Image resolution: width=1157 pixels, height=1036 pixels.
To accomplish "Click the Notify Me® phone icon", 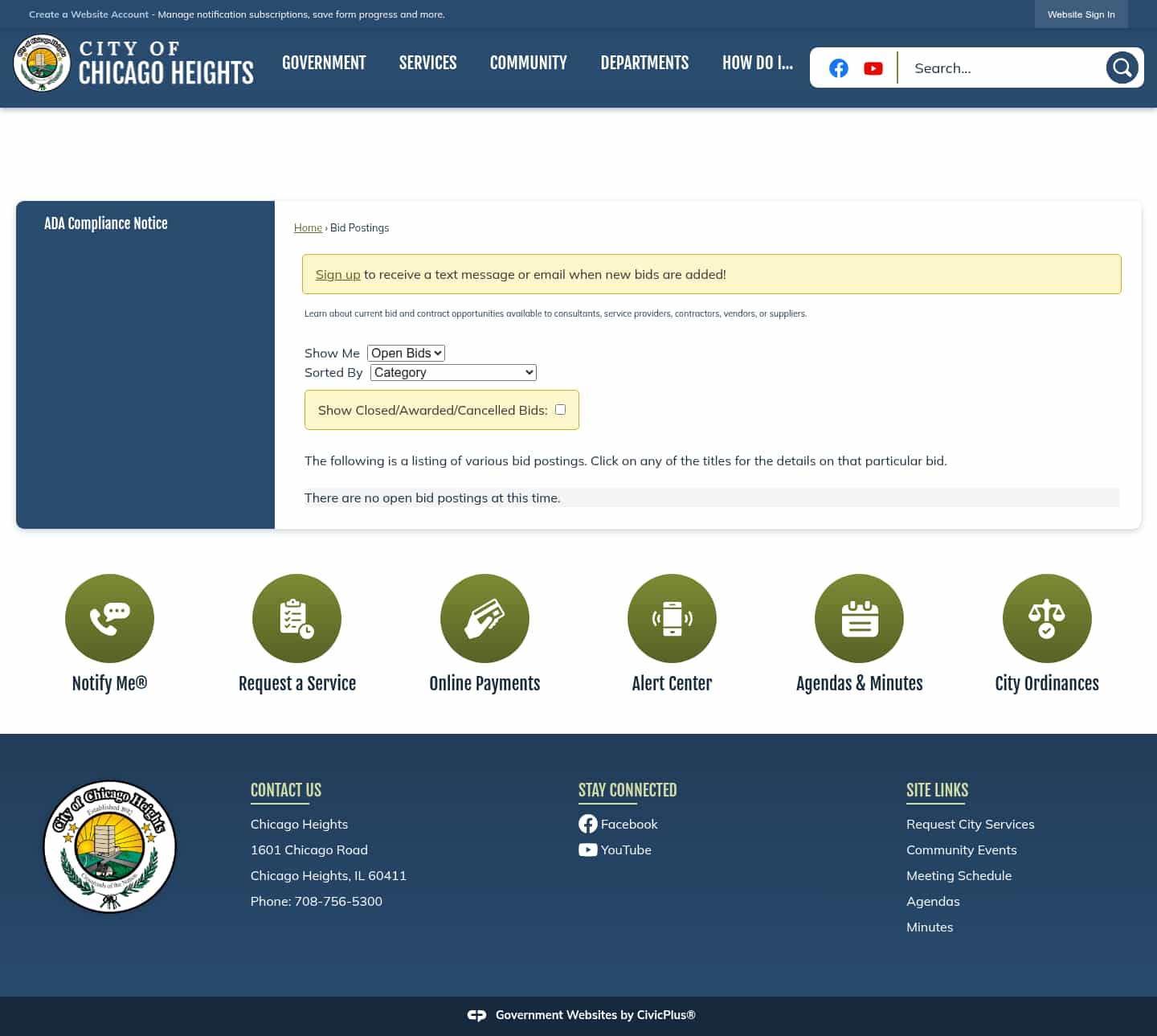I will [x=109, y=618].
